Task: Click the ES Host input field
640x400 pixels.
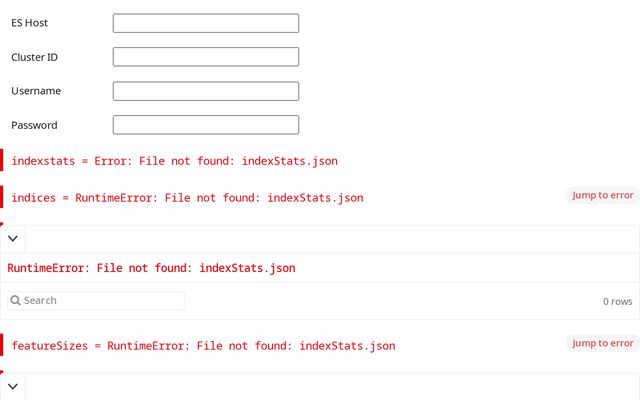Action: point(205,23)
